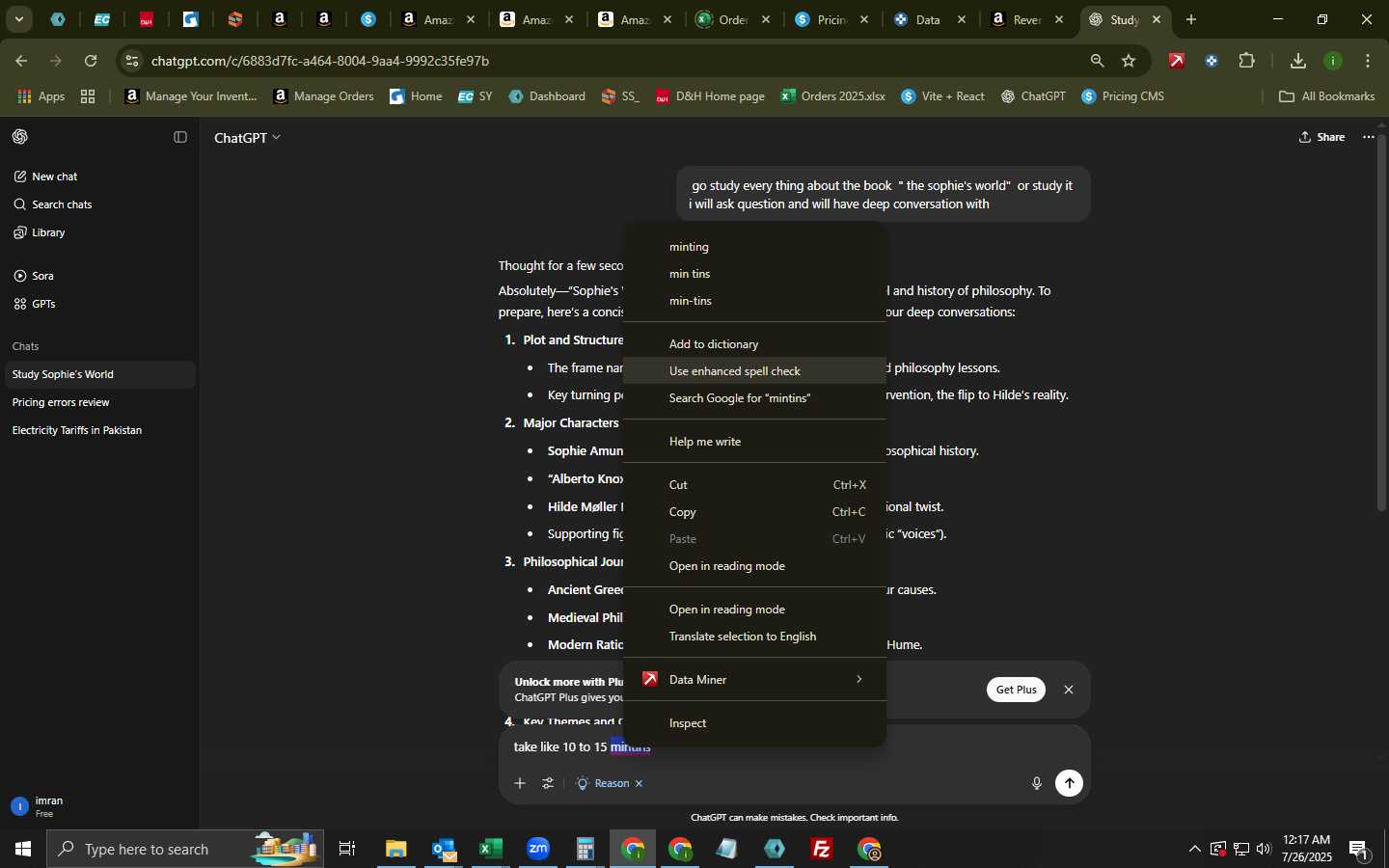
Task: Open Chrome Downloads icon
Action: [1298, 61]
